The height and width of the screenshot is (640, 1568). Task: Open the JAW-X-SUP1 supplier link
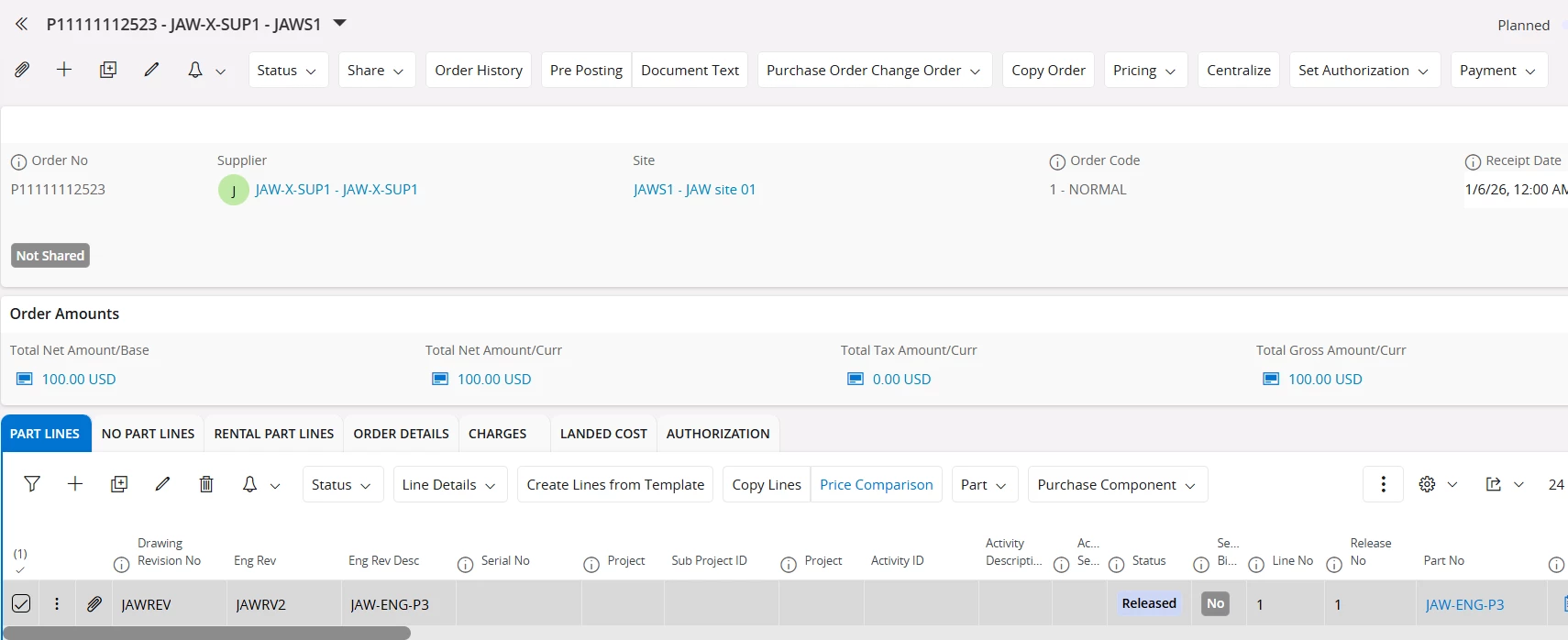(336, 190)
